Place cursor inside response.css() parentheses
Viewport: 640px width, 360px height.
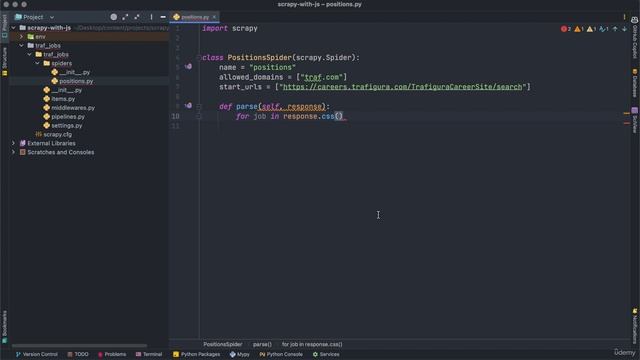click(x=339, y=116)
